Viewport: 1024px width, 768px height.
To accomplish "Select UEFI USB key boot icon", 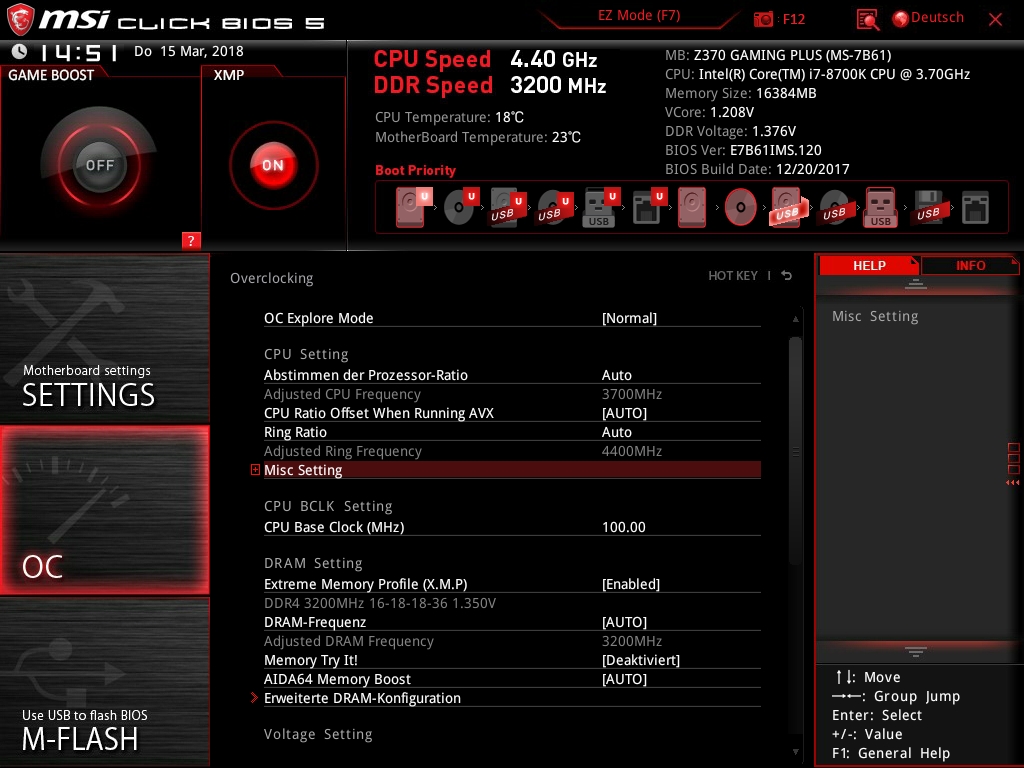I will tap(600, 207).
